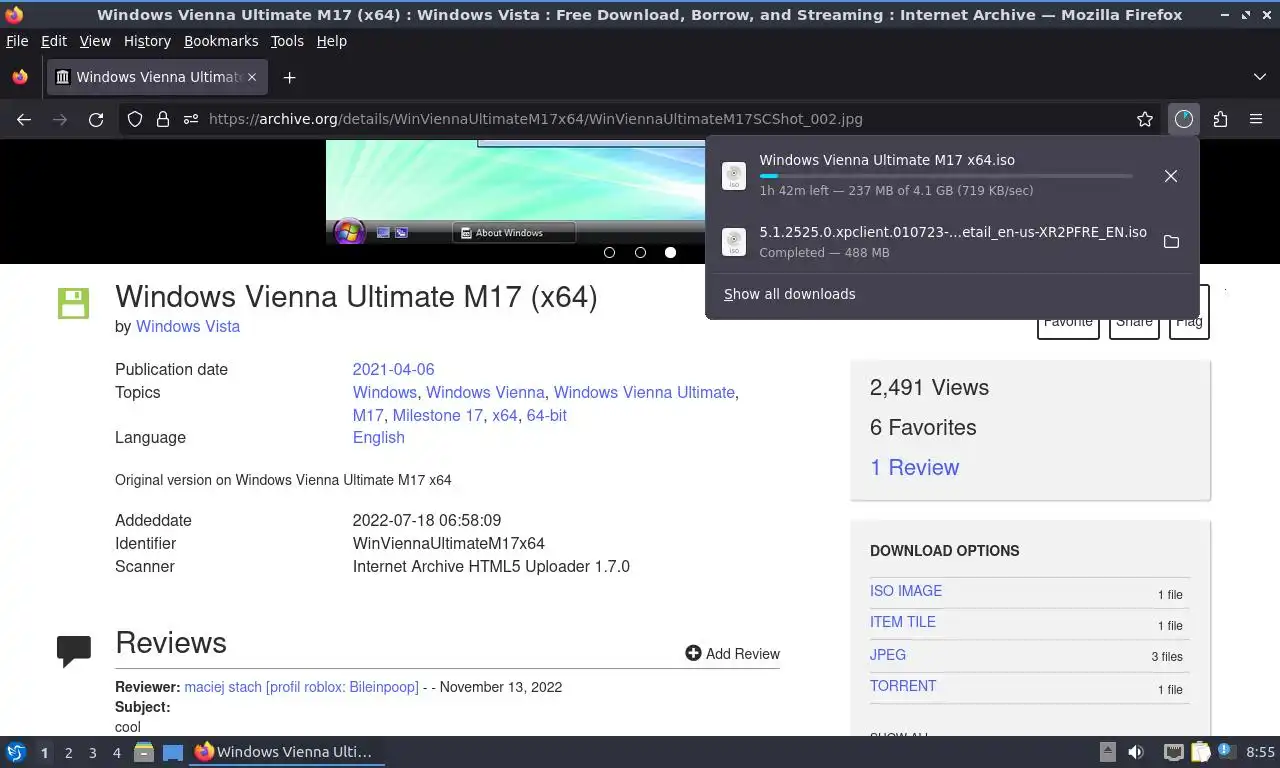Open the Help menu

(x=332, y=41)
